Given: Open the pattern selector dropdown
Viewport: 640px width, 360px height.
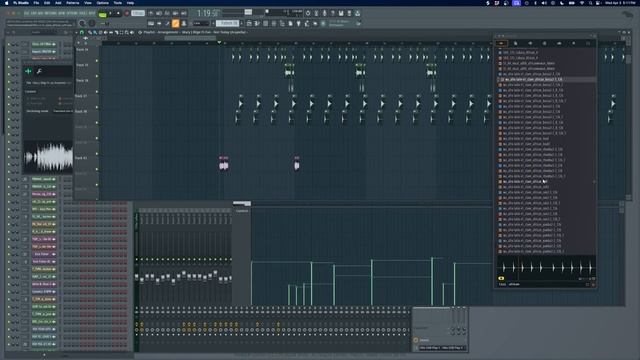Looking at the screenshot, I should point(227,24).
